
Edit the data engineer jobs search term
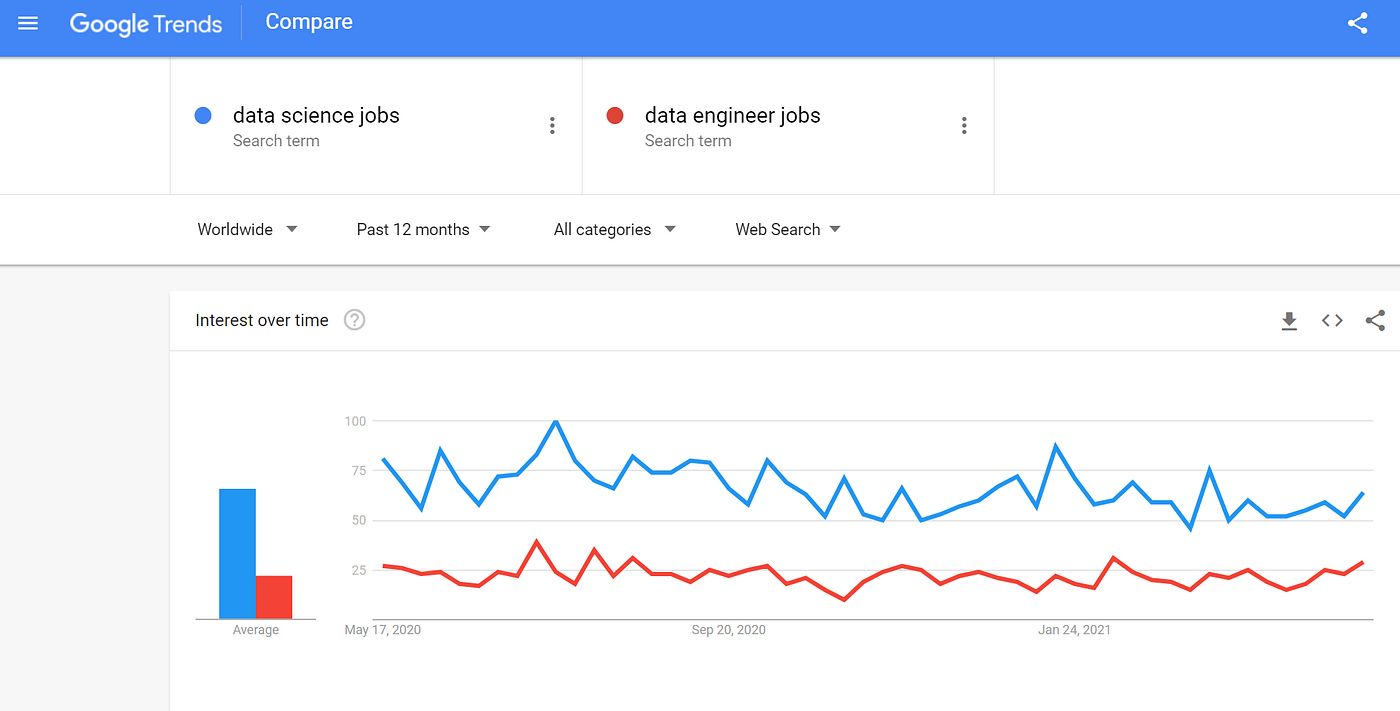coord(733,116)
